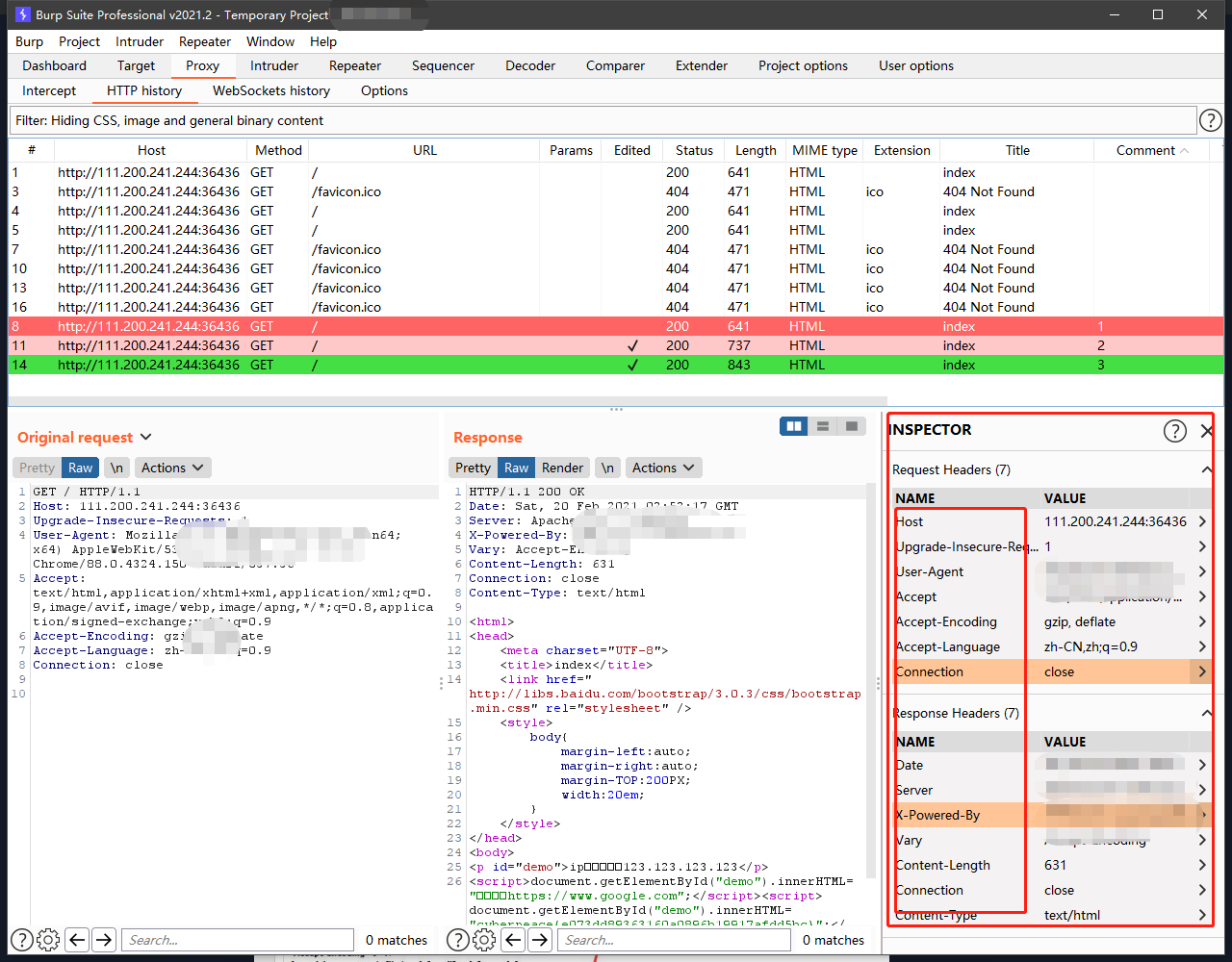Screen dimensions: 1232x962
Task: Sort by the MIME type column header
Action: click(x=825, y=150)
